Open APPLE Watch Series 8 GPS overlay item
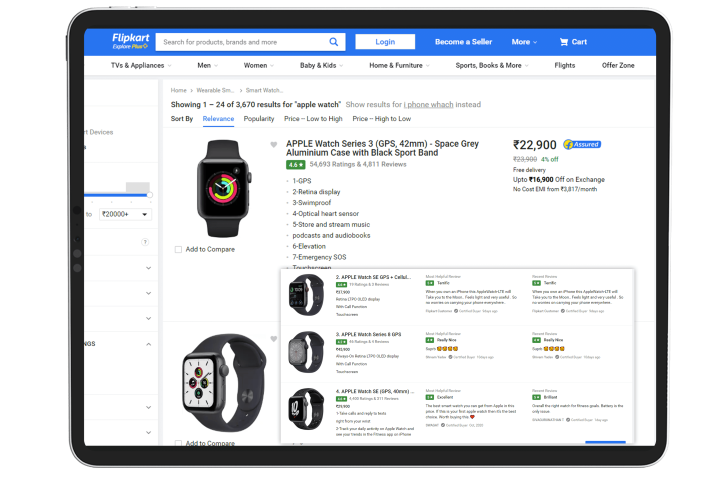Image resolution: width=713 pixels, height=480 pixels. 368,334
